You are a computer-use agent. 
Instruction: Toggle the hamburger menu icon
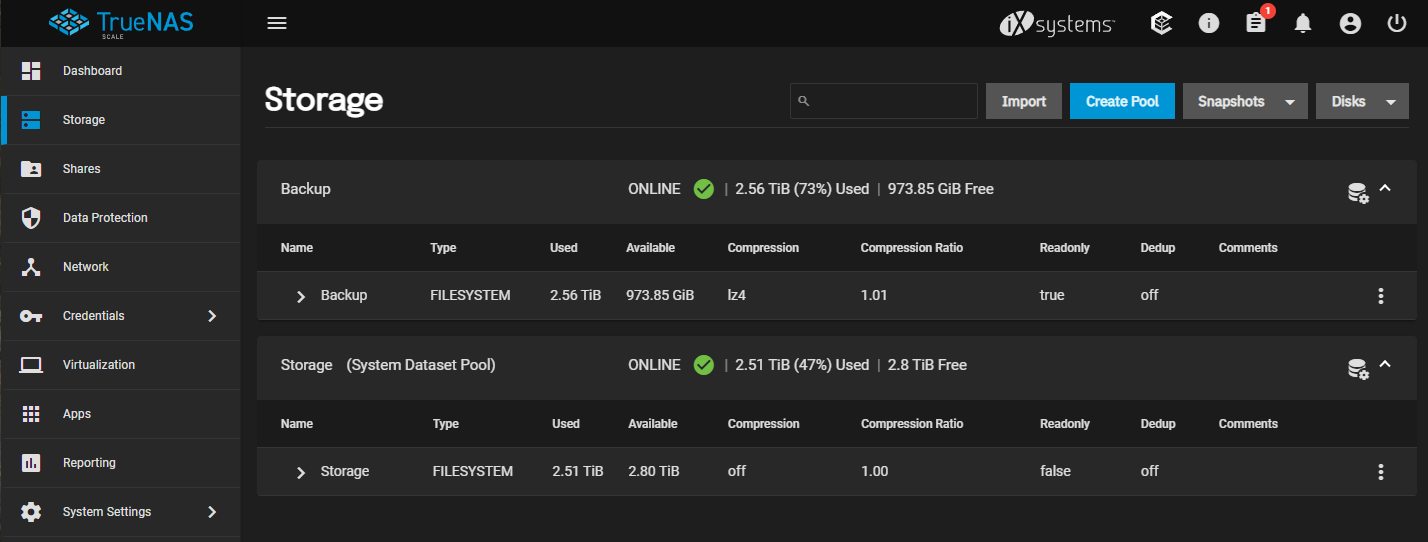pos(277,23)
